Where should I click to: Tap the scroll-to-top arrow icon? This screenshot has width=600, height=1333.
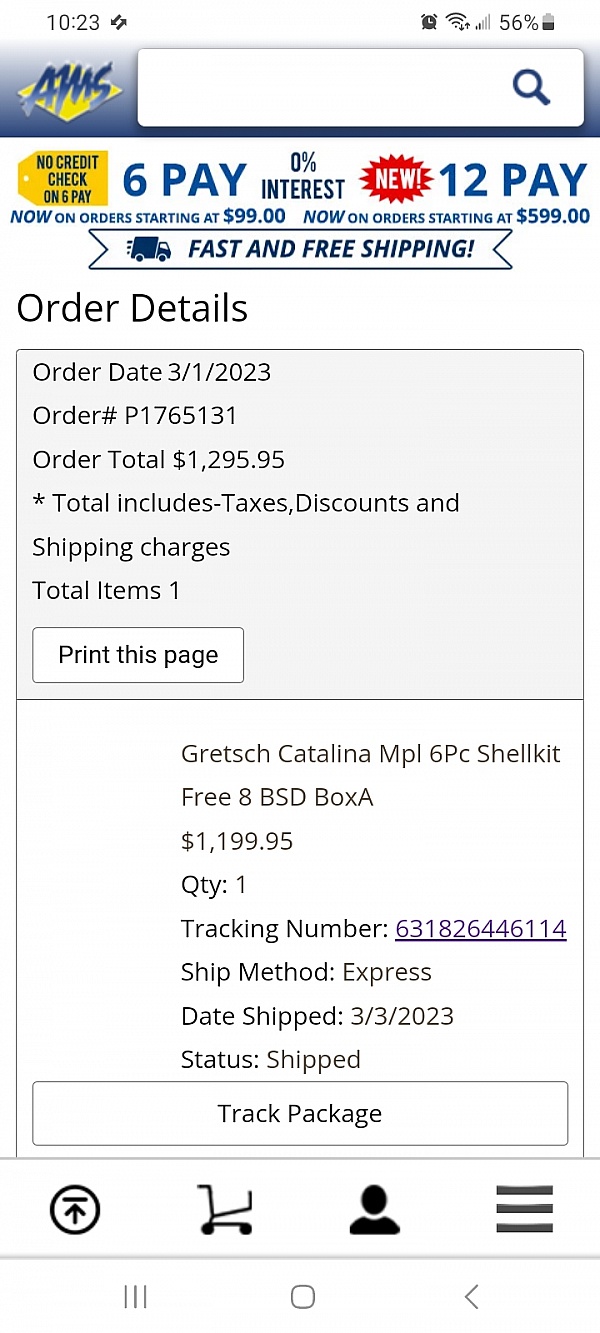(75, 1210)
